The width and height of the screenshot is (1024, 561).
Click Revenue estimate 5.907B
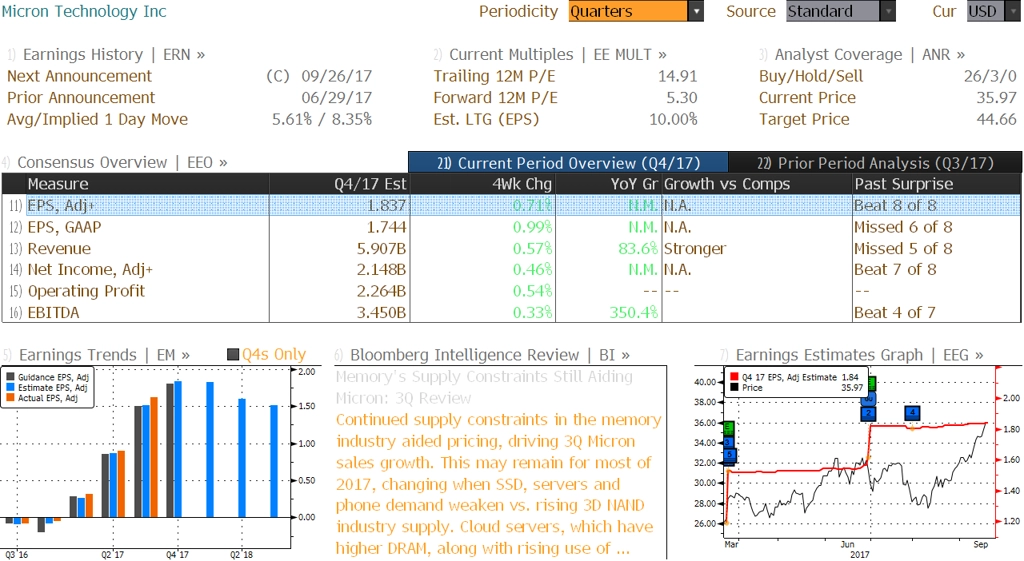click(x=381, y=248)
